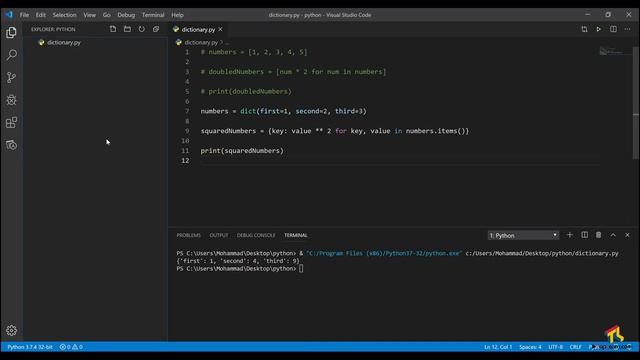
Task: Collapse all folders in Explorer
Action: pos(156,29)
